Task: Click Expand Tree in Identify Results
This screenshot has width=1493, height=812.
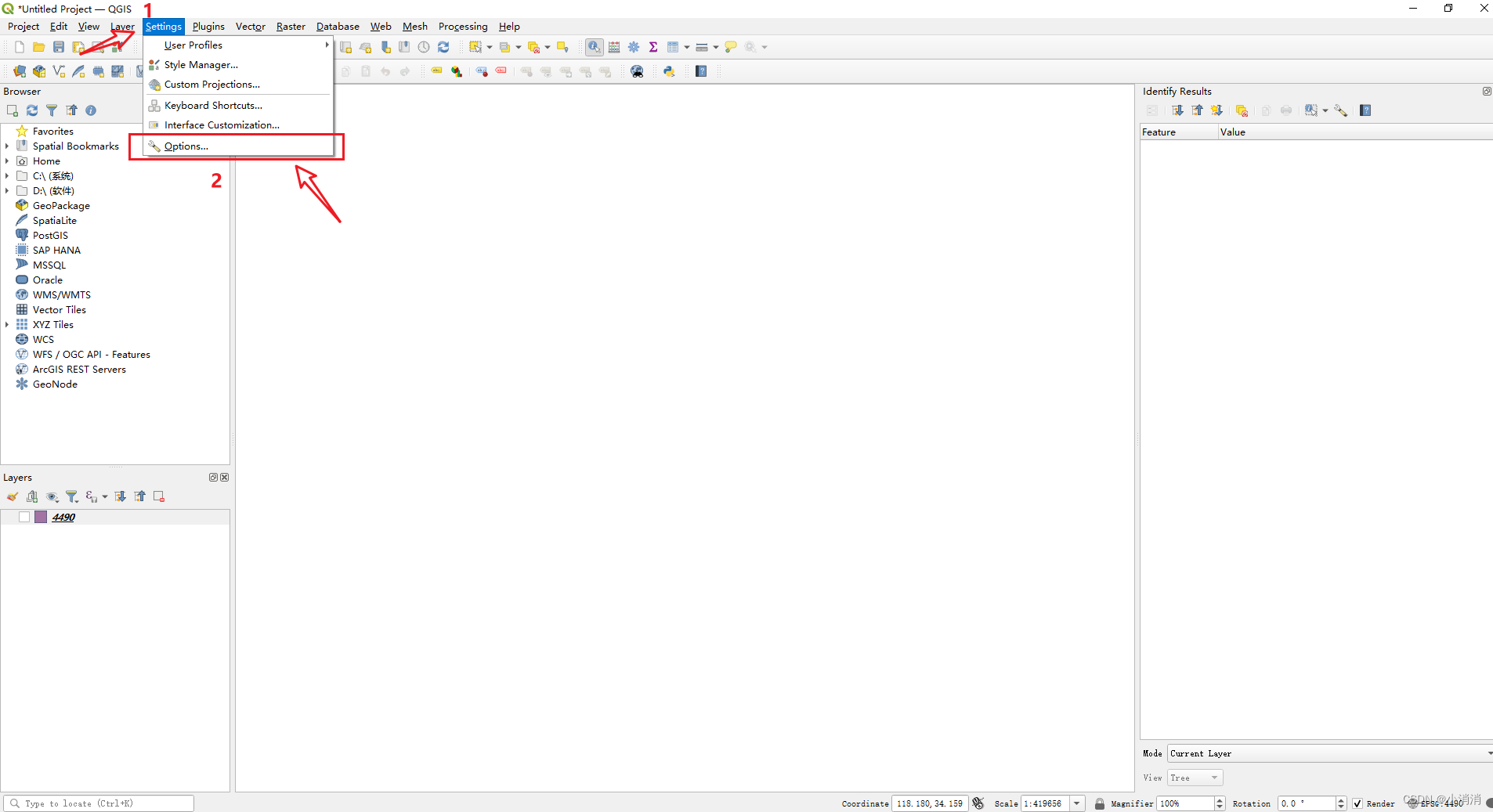Action: click(1177, 110)
